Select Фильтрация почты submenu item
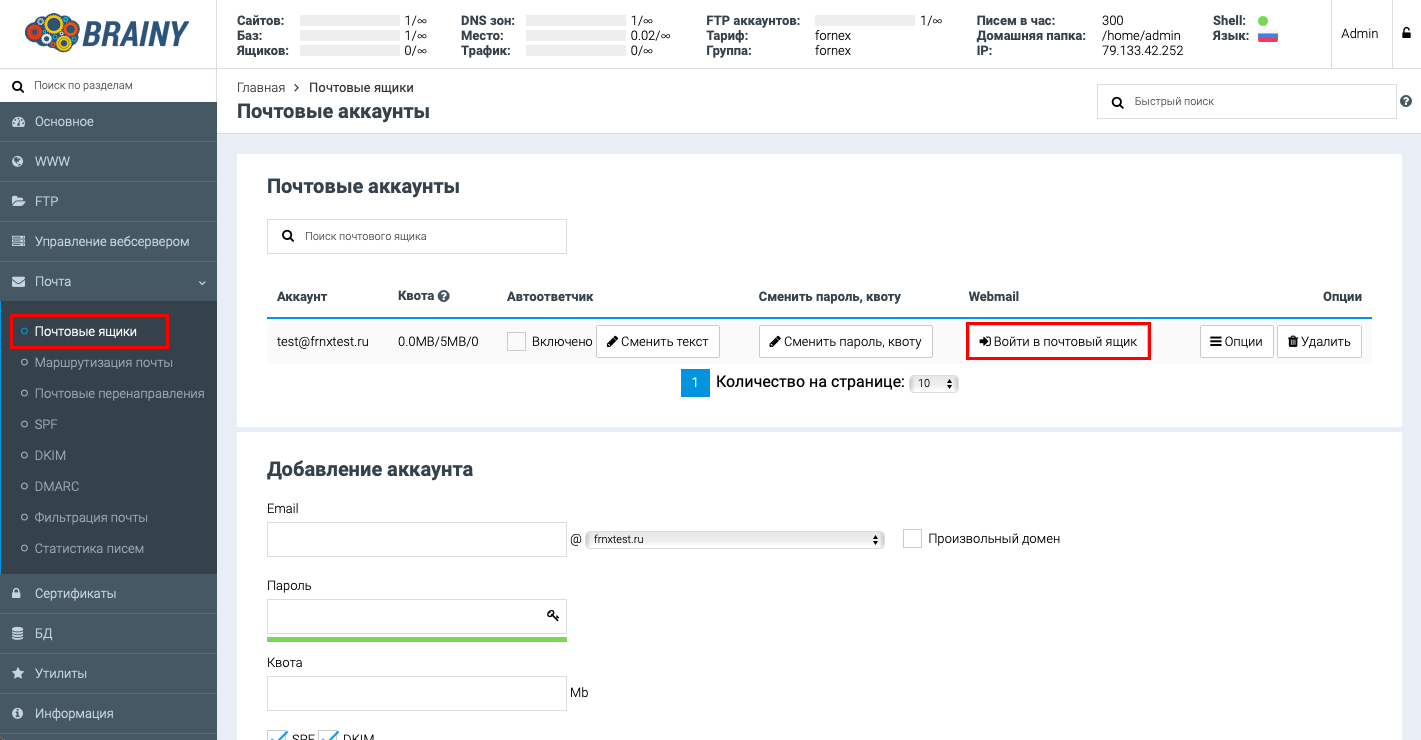This screenshot has height=740, width=1421. (91, 517)
